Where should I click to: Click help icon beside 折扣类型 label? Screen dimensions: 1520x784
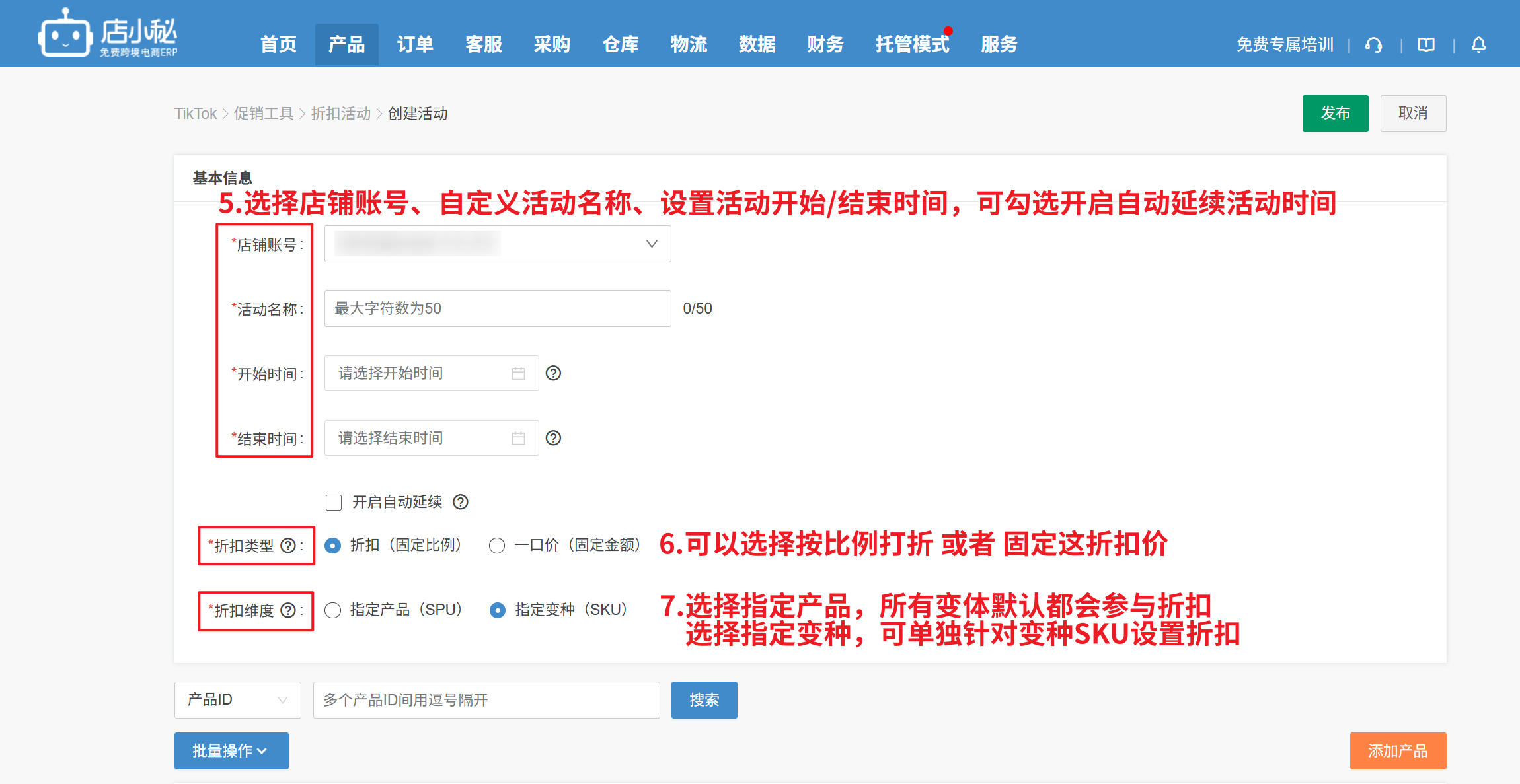coord(288,546)
